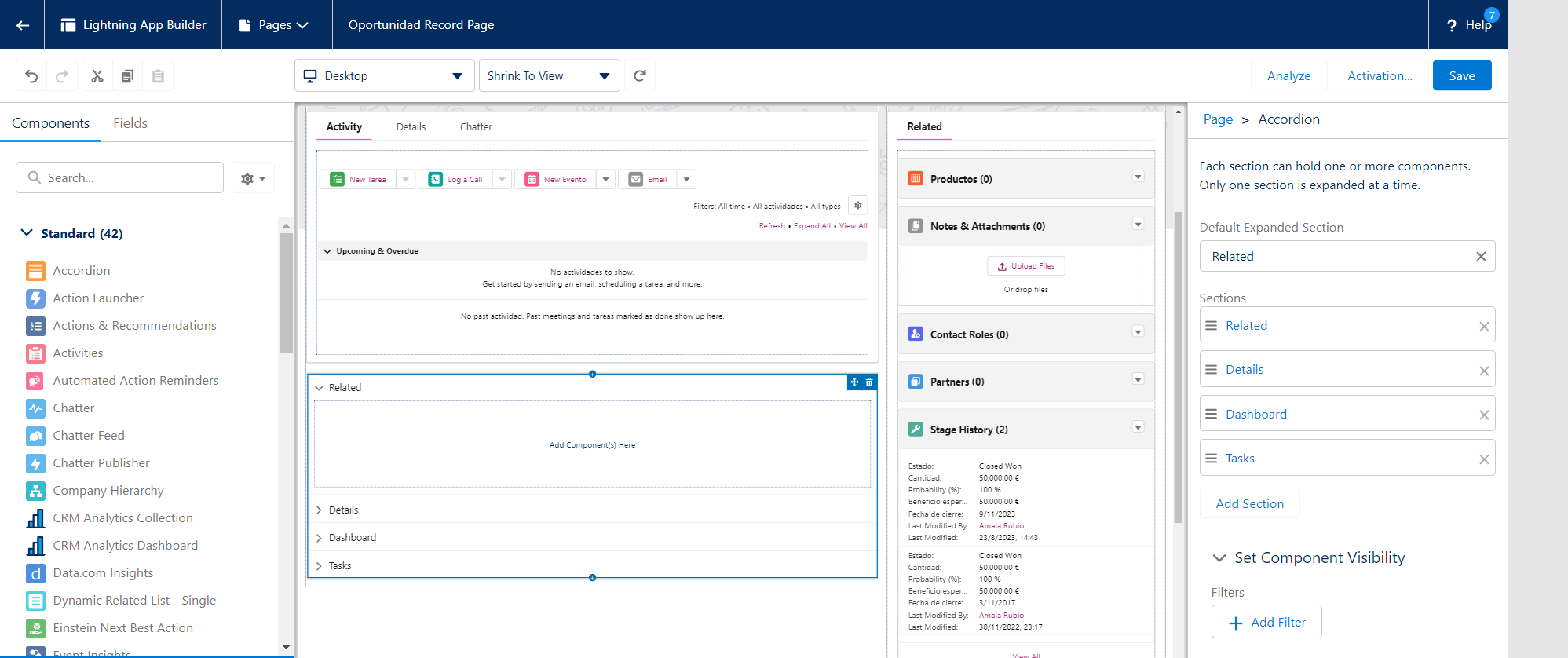Image resolution: width=1568 pixels, height=658 pixels.
Task: Select the Action Launcher component icon
Action: pos(35,298)
